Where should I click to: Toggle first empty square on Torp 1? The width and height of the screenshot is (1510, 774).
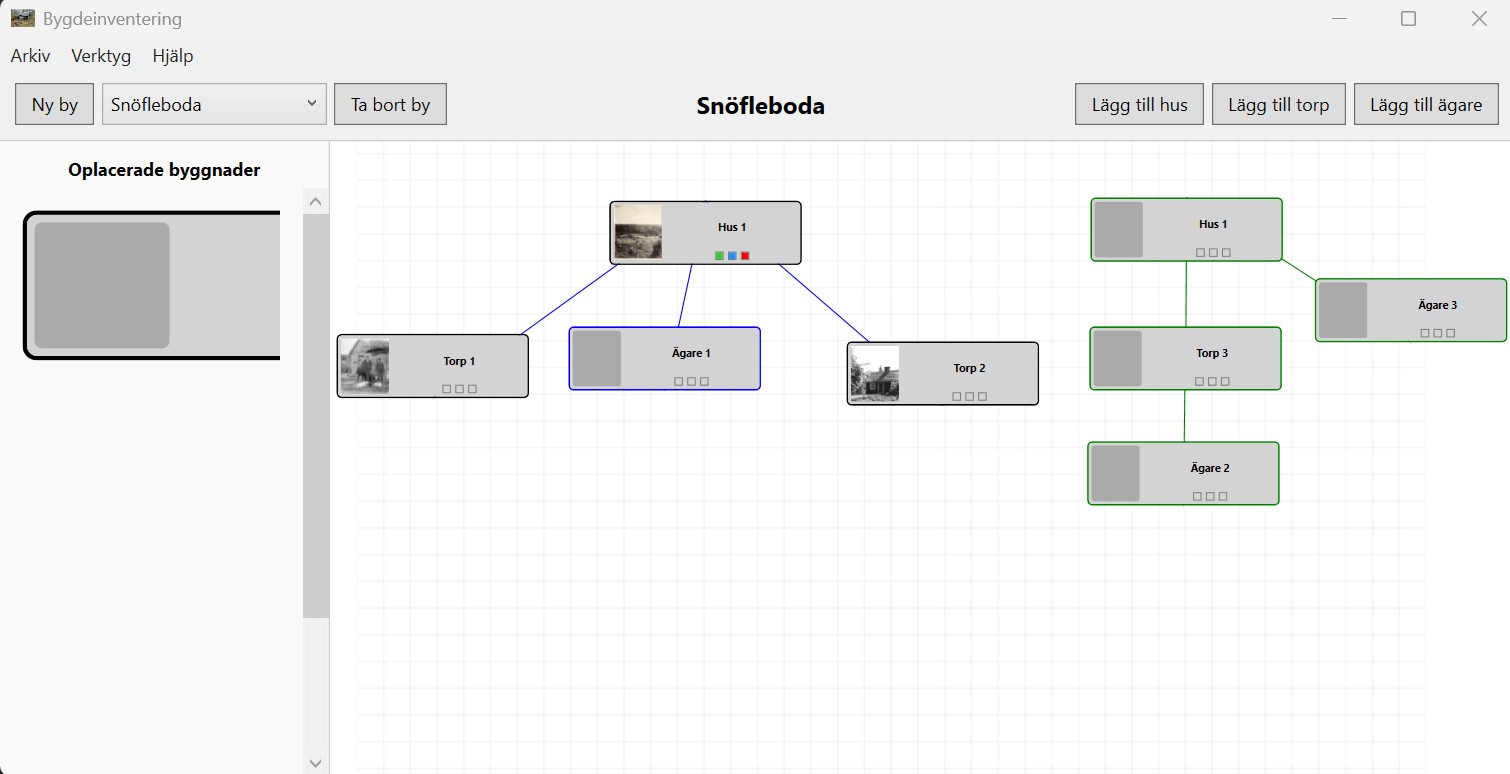(446, 389)
